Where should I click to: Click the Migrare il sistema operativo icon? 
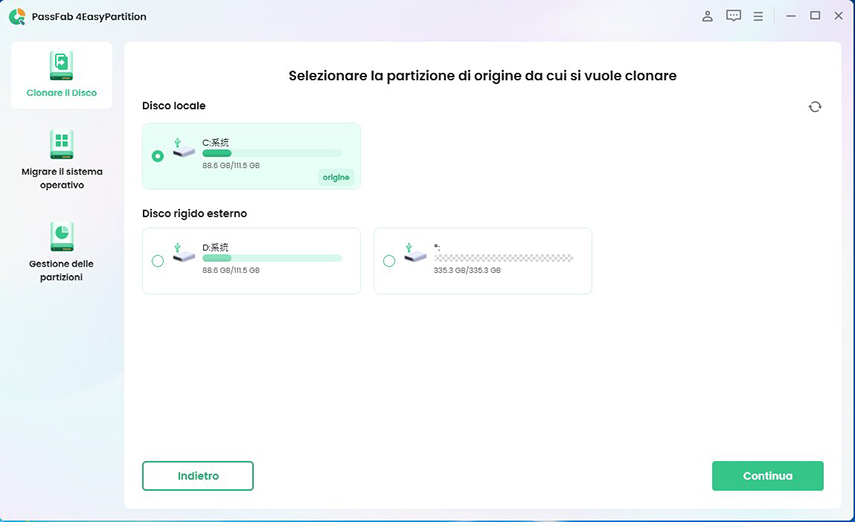click(61, 143)
